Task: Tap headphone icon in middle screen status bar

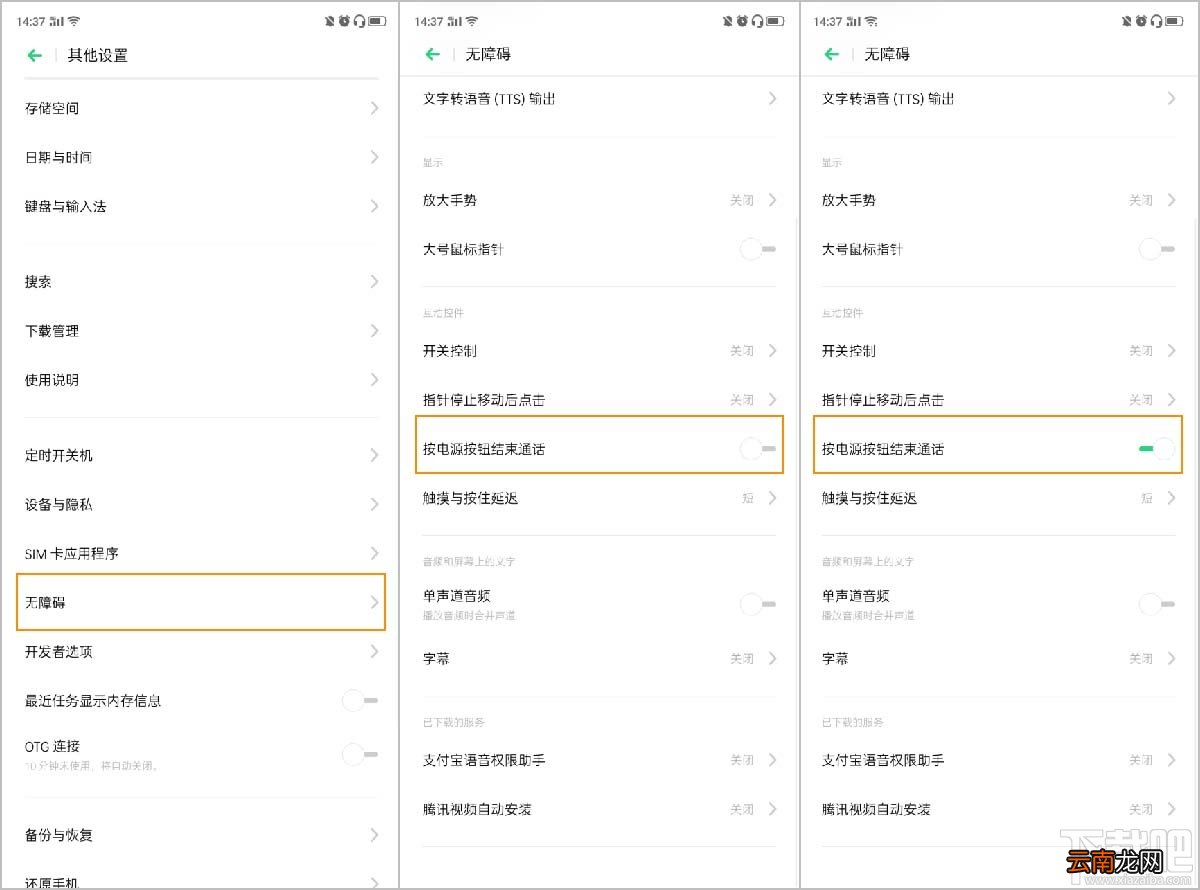Action: point(759,21)
